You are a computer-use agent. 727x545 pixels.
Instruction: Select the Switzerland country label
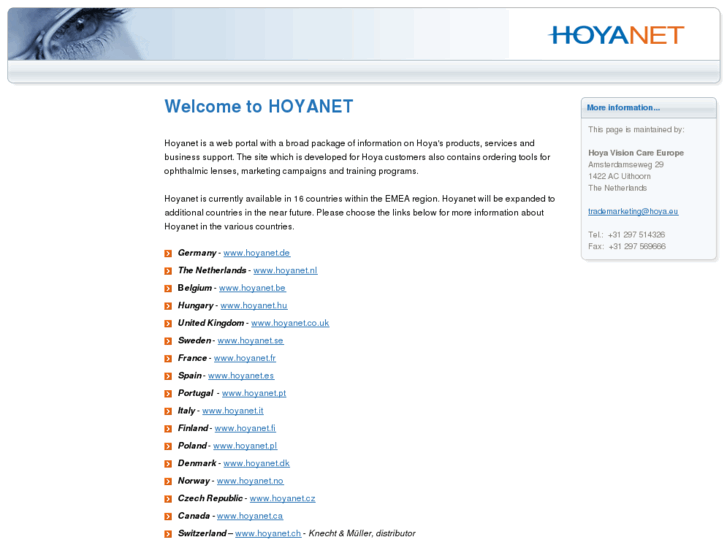click(202, 533)
